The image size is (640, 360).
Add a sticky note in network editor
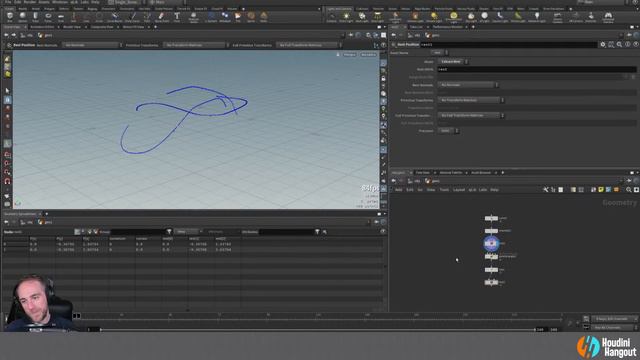click(x=601, y=190)
